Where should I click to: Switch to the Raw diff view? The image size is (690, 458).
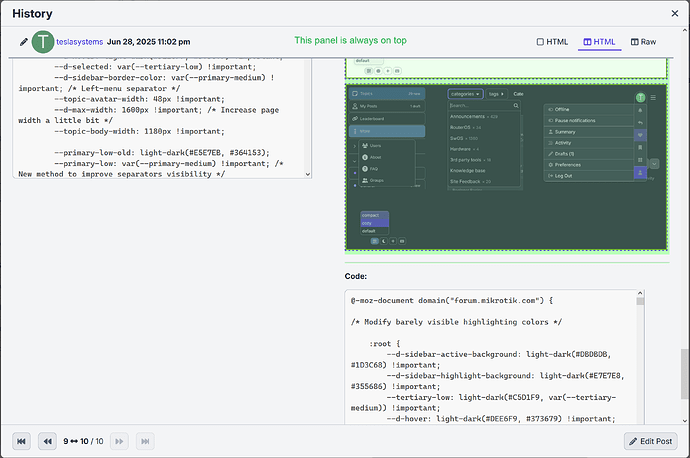pyautogui.click(x=642, y=42)
